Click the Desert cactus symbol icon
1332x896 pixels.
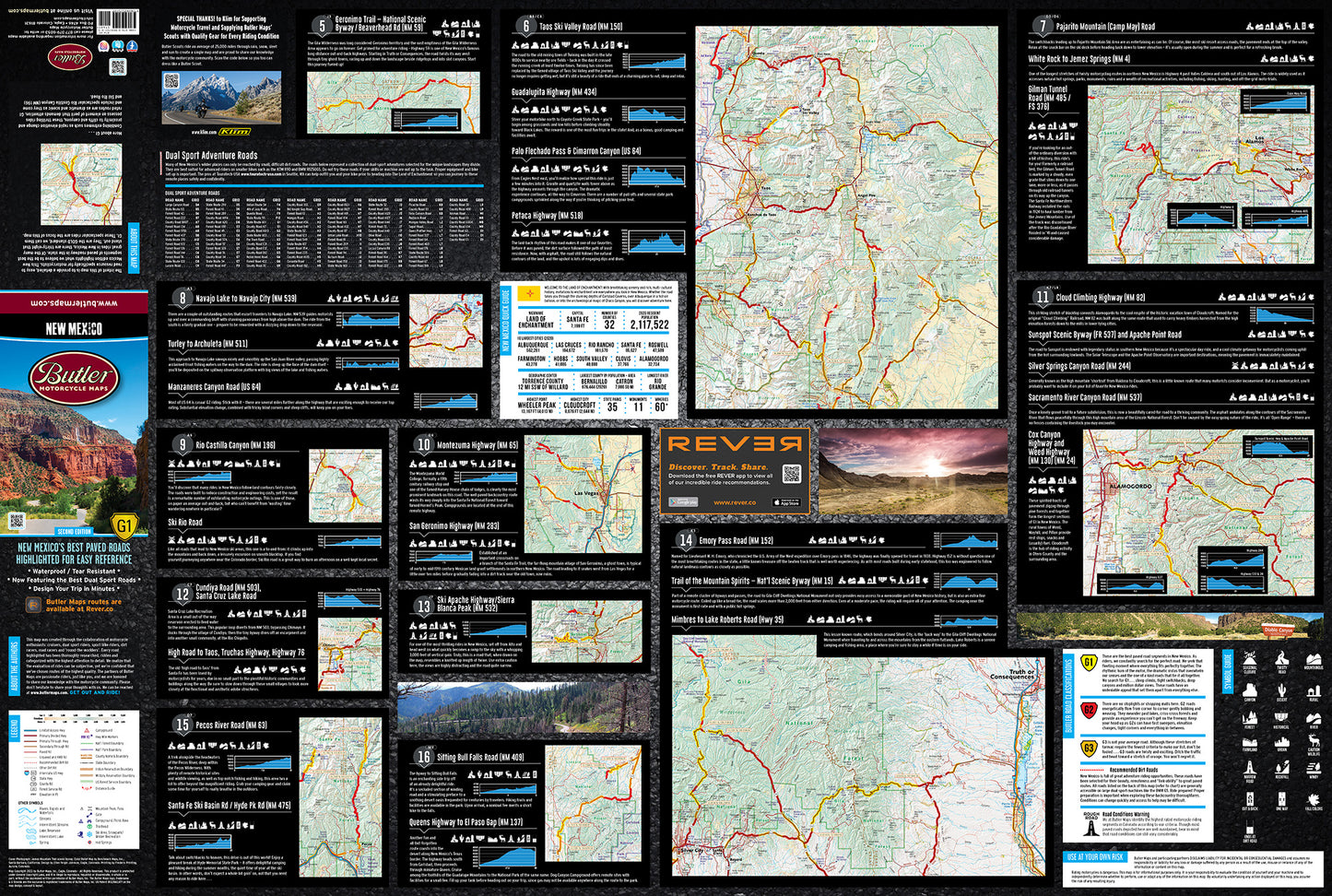point(1282,690)
